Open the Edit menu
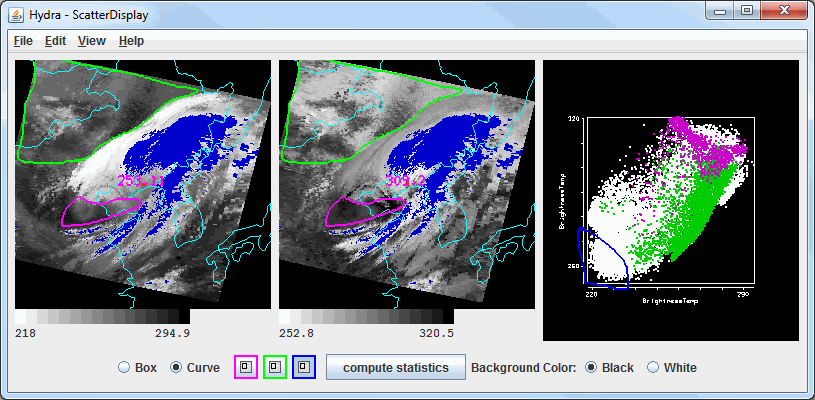Screen dimensions: 815x400 (x=55, y=41)
